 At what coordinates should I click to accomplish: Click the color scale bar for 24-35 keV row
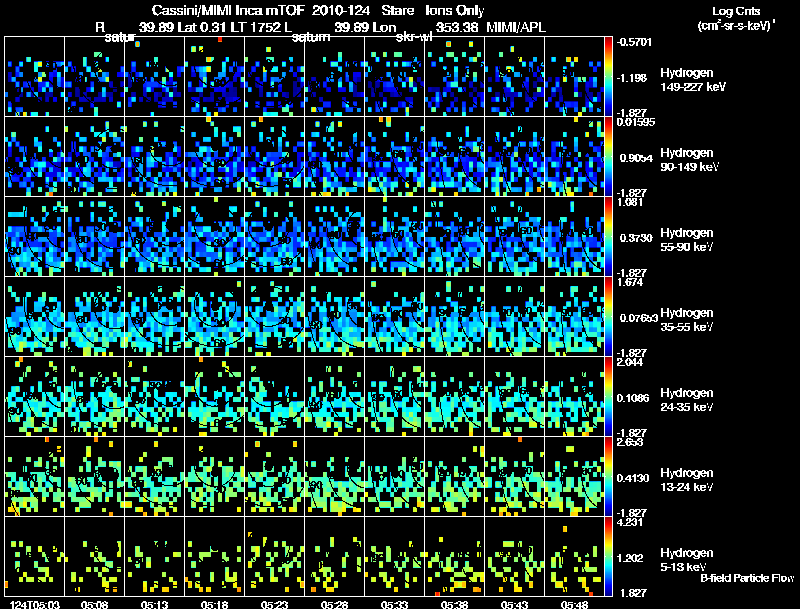pyautogui.click(x=608, y=396)
